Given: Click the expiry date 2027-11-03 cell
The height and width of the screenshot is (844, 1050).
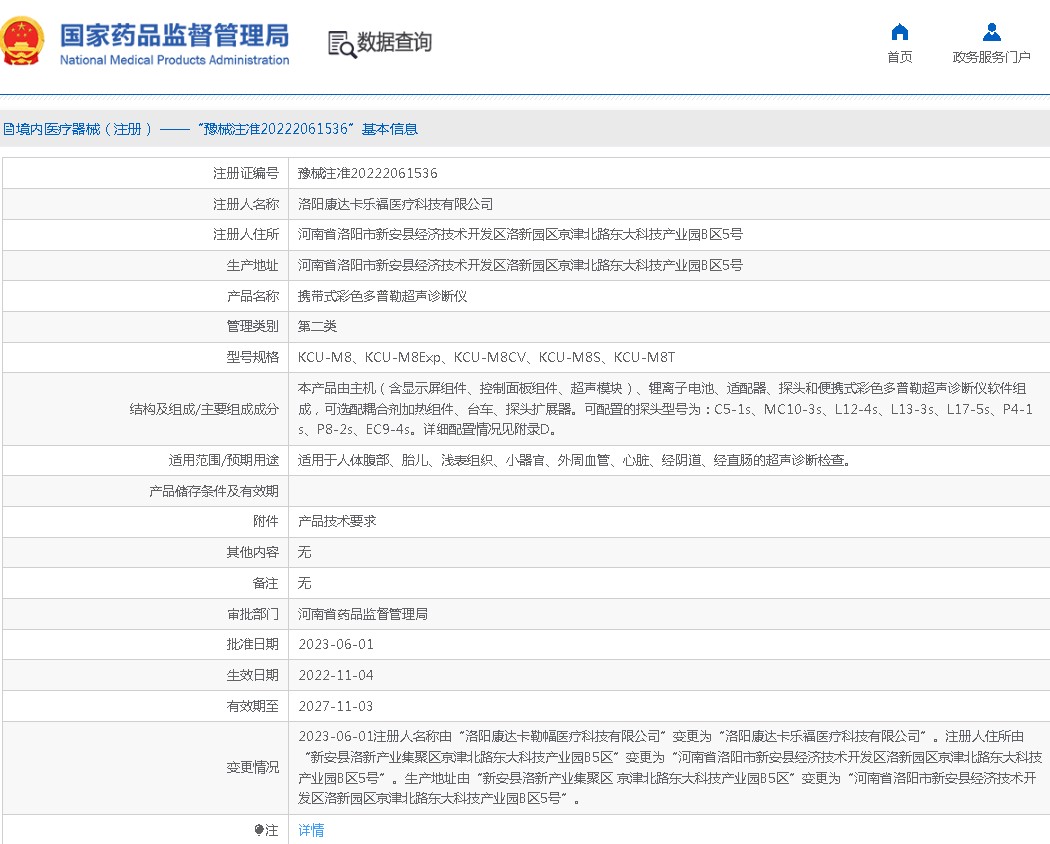Looking at the screenshot, I should click(x=335, y=706).
